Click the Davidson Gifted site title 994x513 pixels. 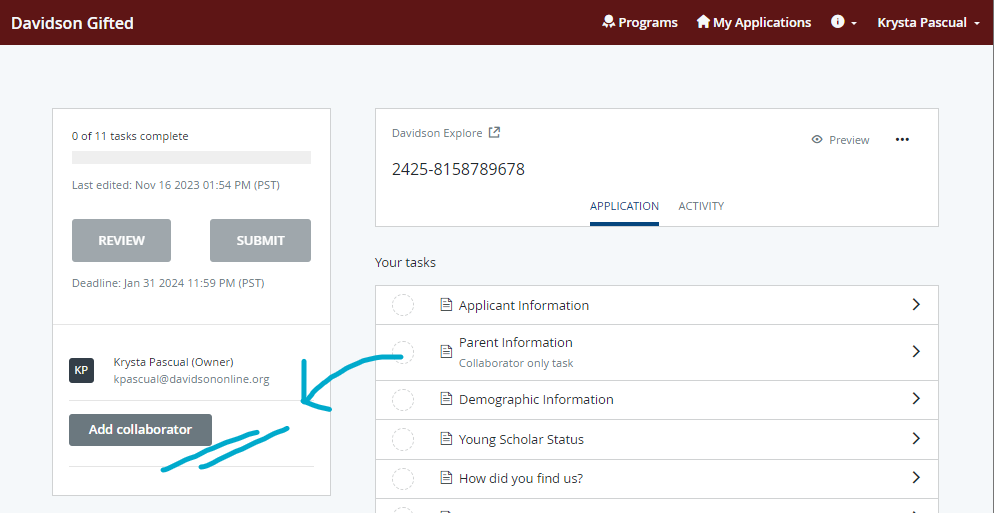pyautogui.click(x=72, y=23)
